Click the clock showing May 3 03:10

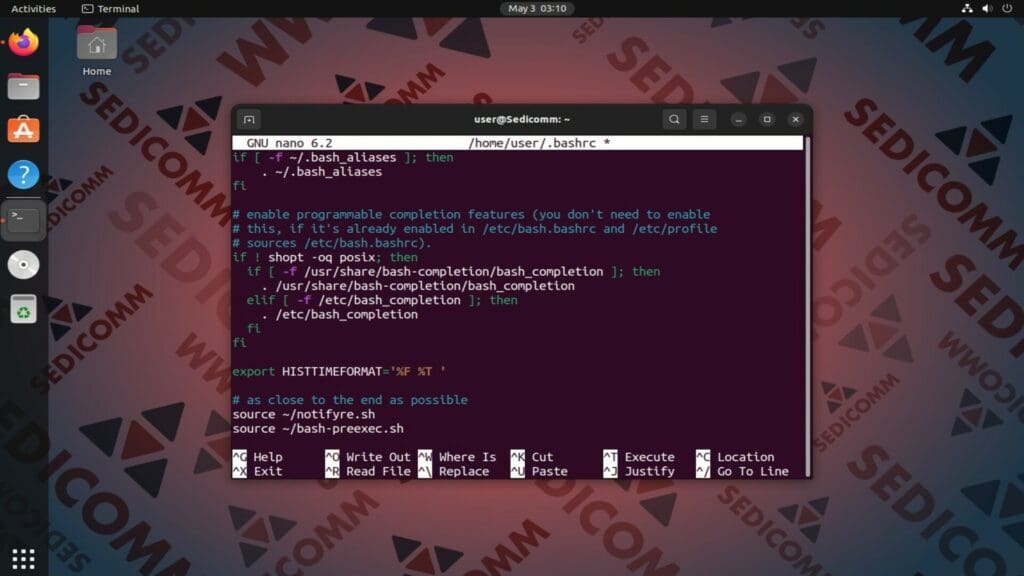coord(537,8)
